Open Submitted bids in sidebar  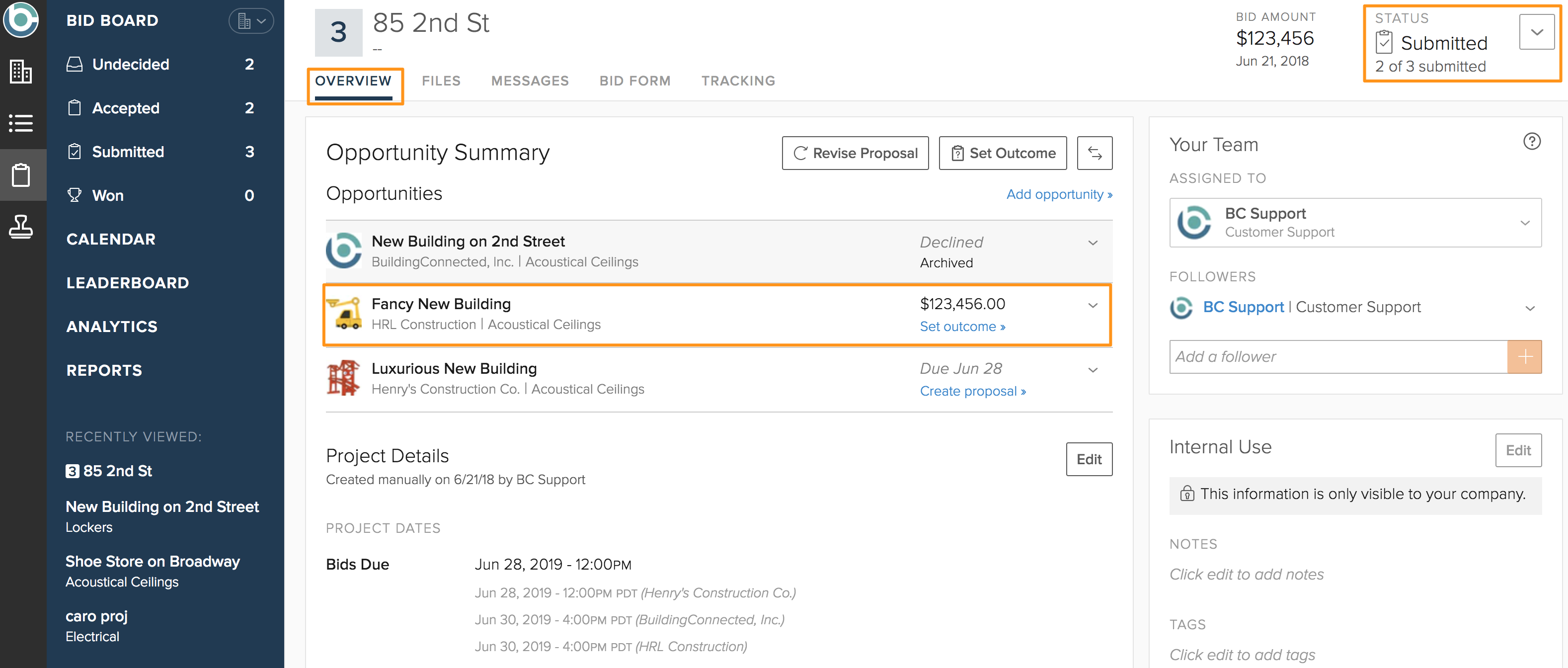pos(128,152)
